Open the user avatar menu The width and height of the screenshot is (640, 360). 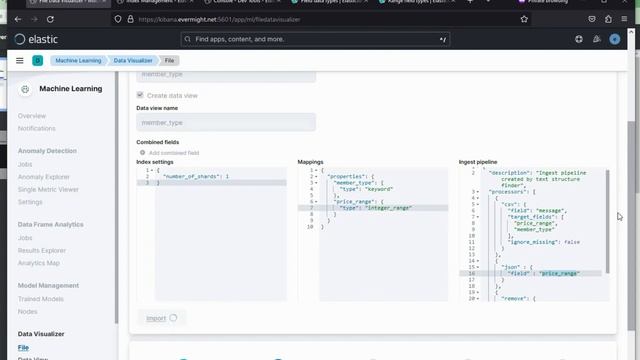[x=615, y=39]
